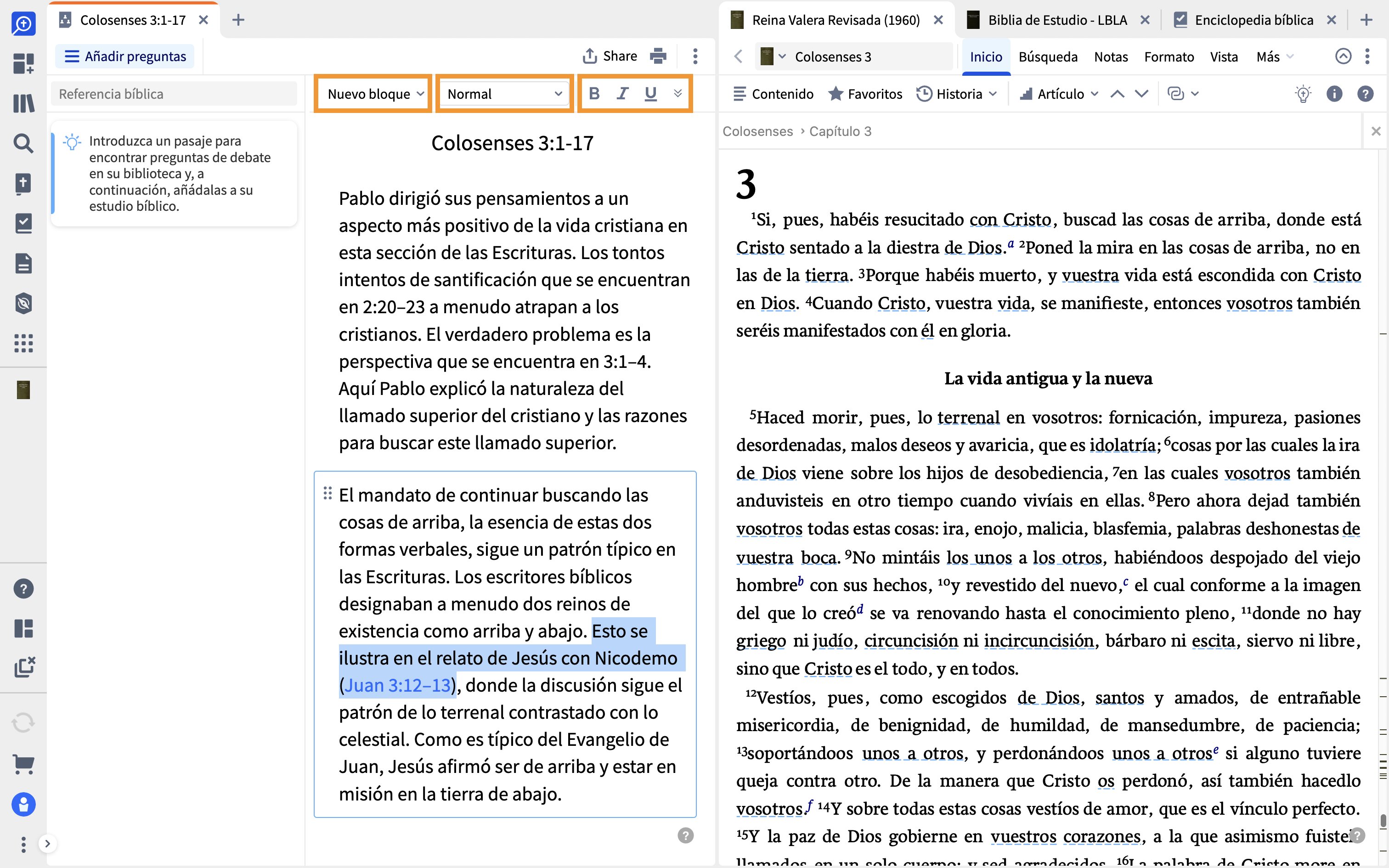Click the Añadir preguntas button
The image size is (1389, 868).
(124, 56)
